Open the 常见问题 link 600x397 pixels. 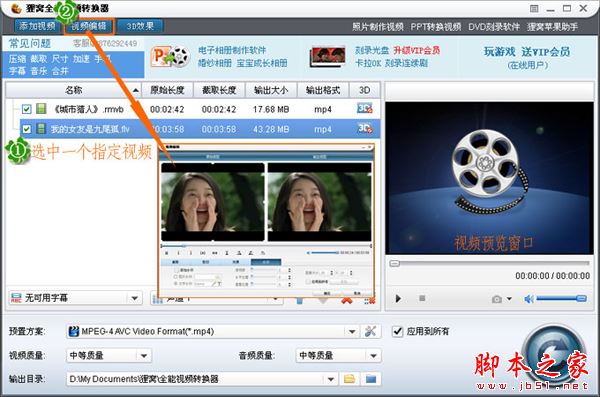(30, 44)
